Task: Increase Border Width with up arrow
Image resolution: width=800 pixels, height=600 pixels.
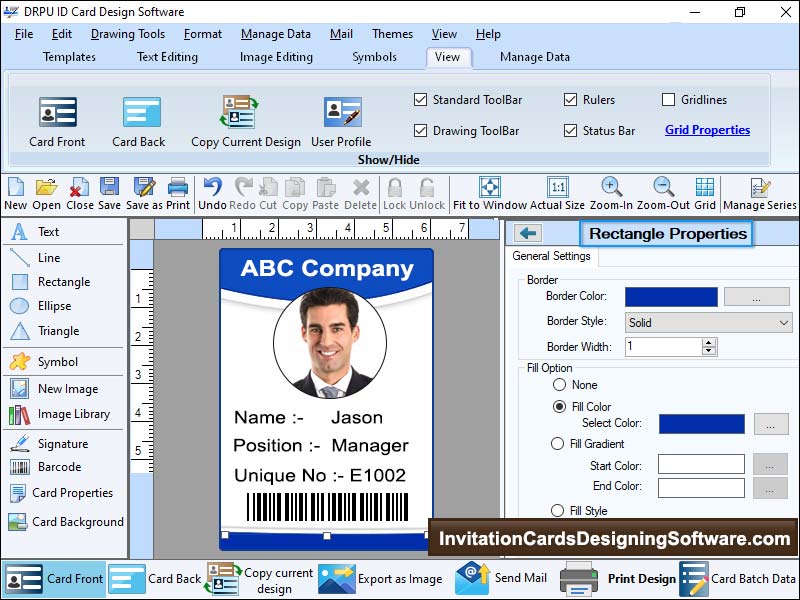Action: pyautogui.click(x=709, y=342)
